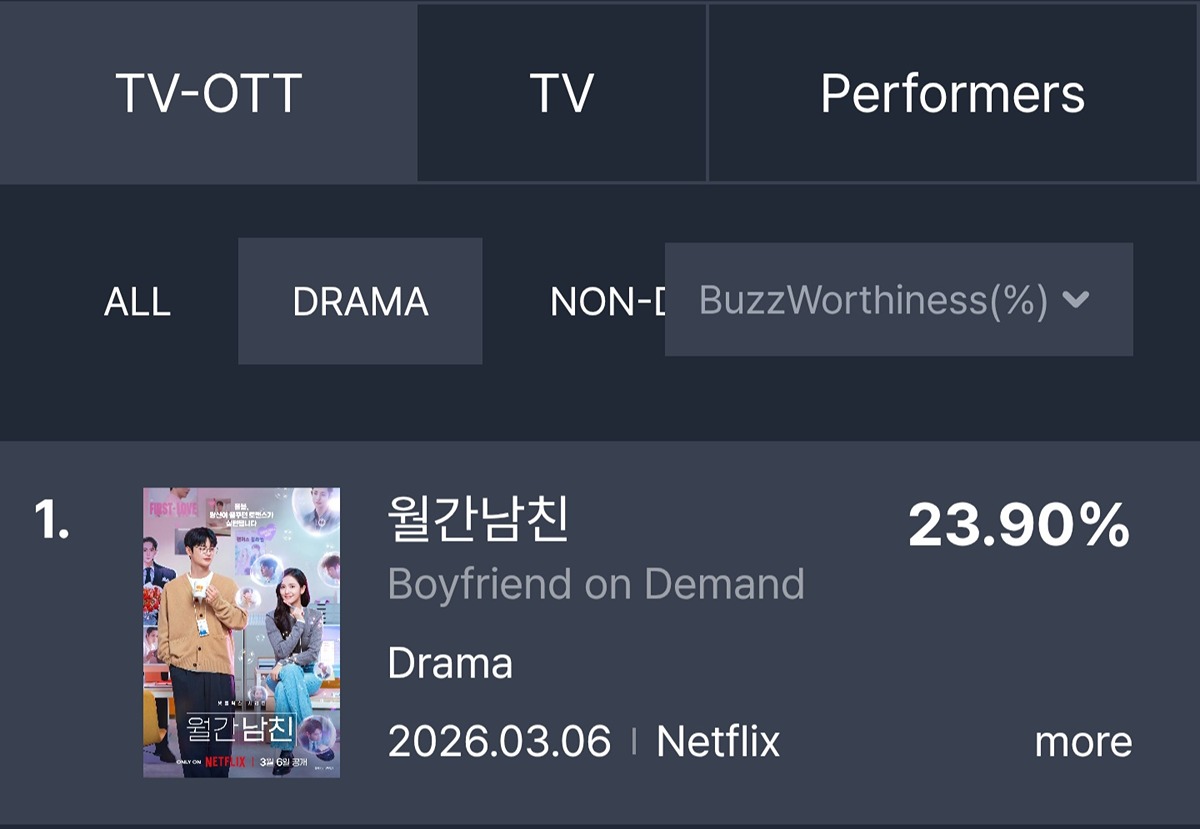Viewport: 1200px width, 829px height.
Task: Open the TV tab
Action: coord(562,92)
